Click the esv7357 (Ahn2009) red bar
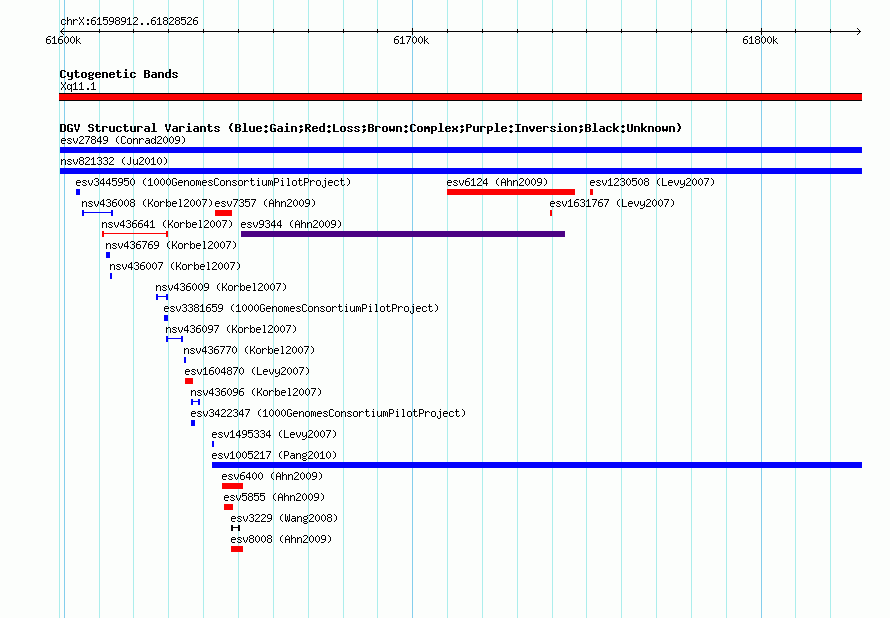This screenshot has width=890, height=618. 224,213
